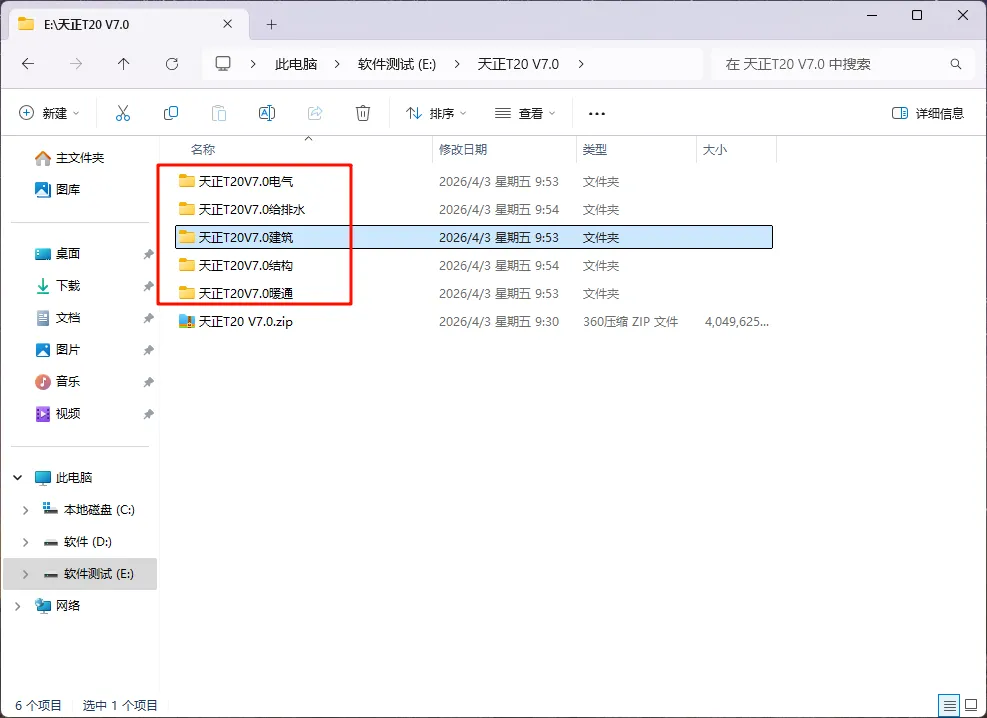Click the Copy icon in toolbar

tap(171, 113)
